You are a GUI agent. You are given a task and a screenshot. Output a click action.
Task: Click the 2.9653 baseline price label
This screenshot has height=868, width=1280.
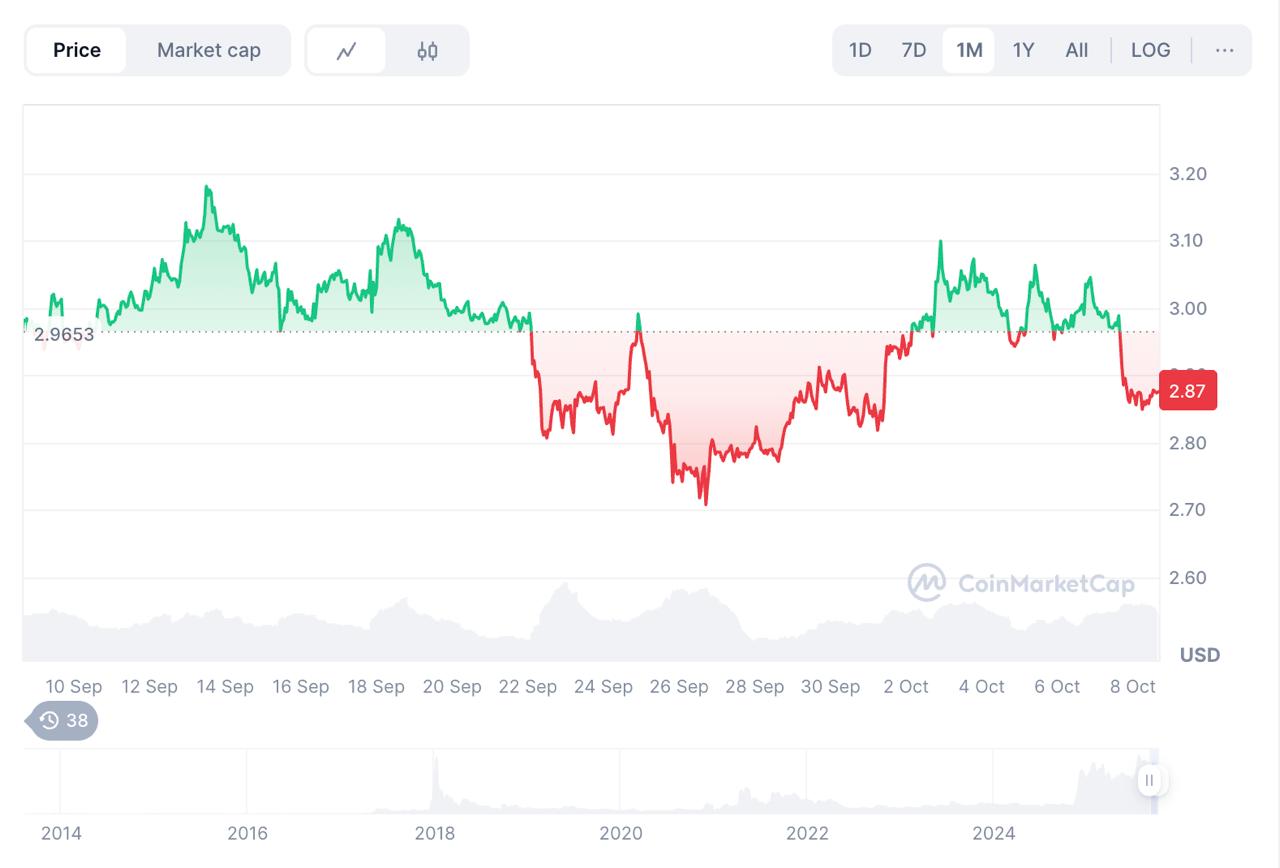[x=64, y=334]
